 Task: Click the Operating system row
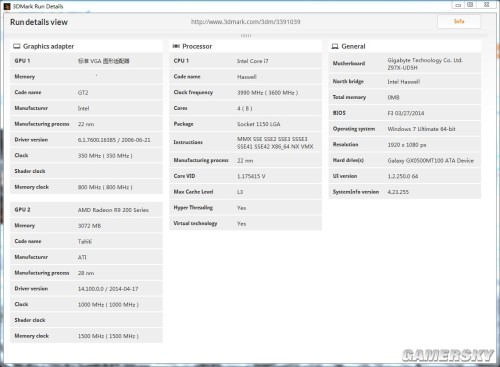[x=405, y=129]
